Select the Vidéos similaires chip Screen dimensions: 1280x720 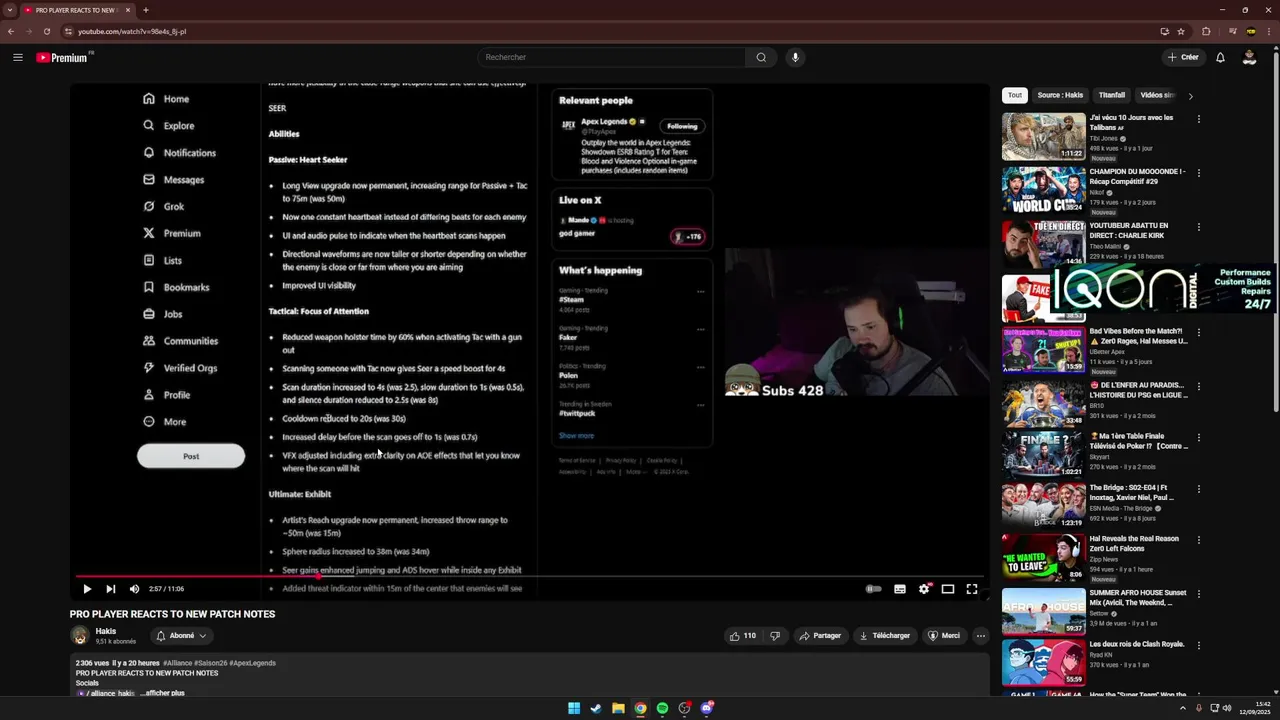[x=1157, y=95]
